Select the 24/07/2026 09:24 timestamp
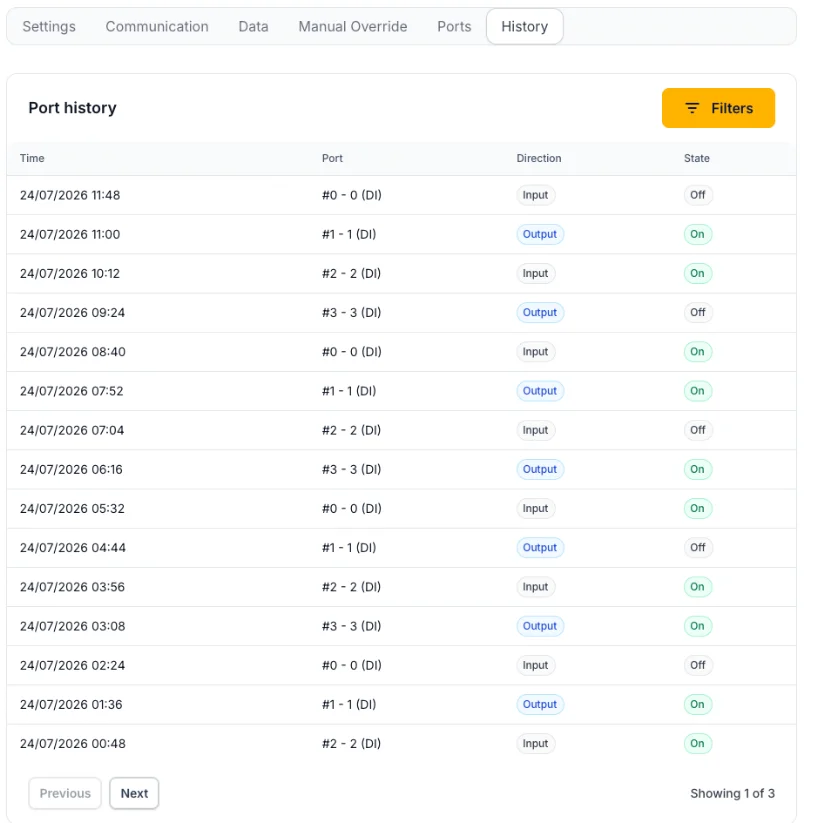 (x=72, y=313)
